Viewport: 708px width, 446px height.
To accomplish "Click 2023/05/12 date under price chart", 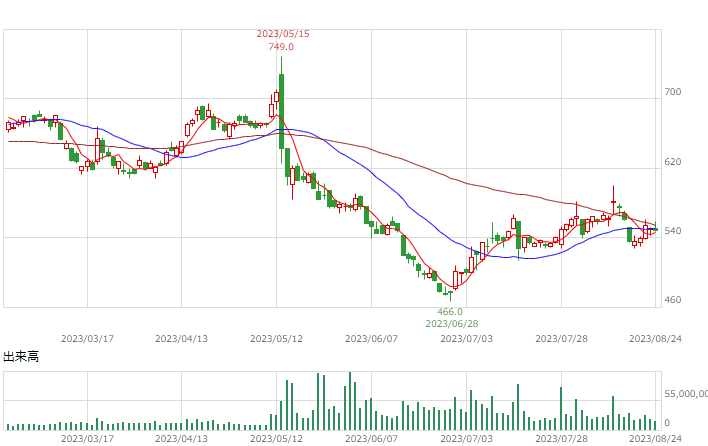I will click(276, 339).
